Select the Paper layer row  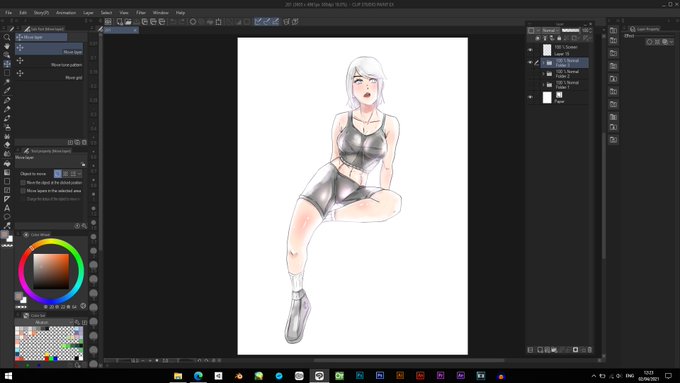[564, 97]
